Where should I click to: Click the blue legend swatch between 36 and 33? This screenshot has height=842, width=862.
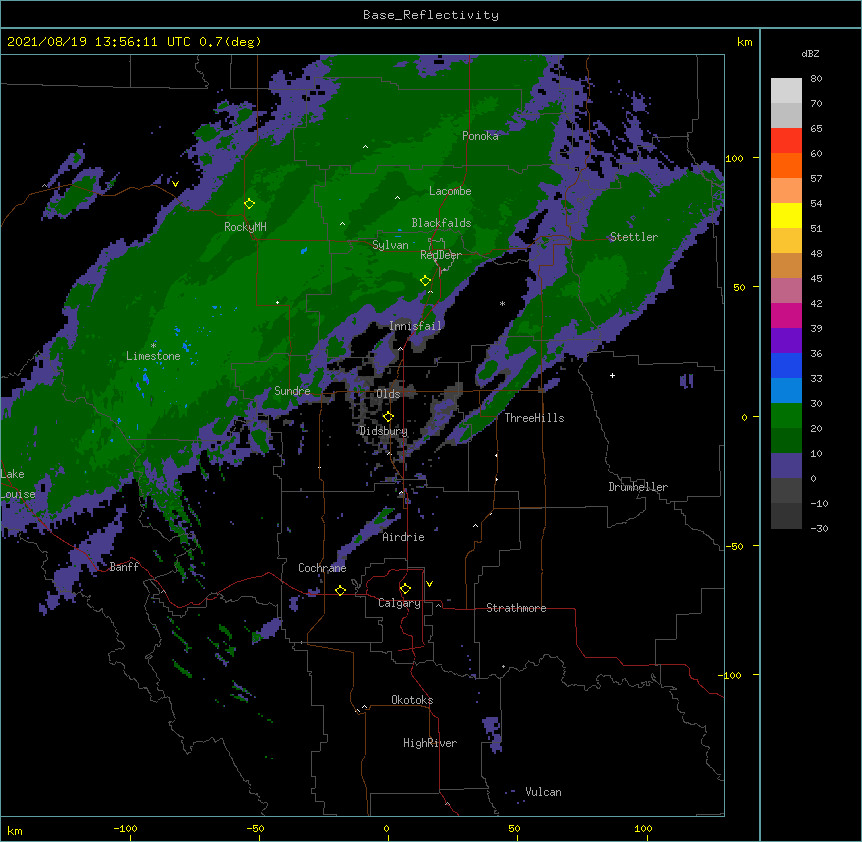point(786,365)
